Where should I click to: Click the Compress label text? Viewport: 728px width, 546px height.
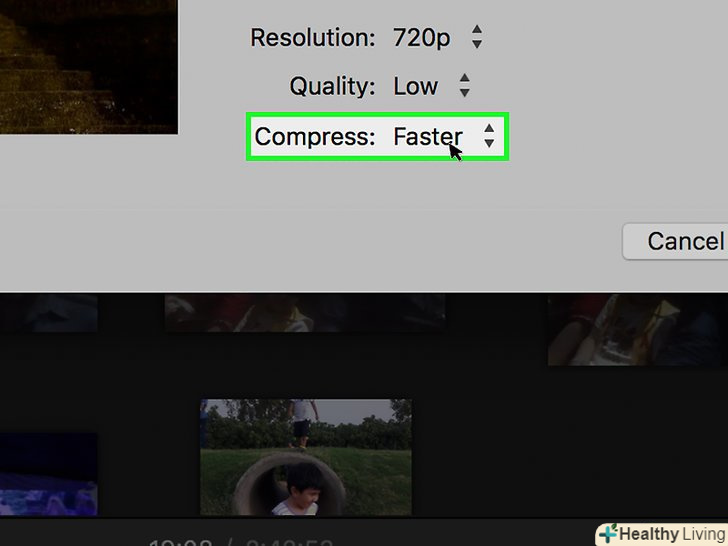pyautogui.click(x=314, y=136)
